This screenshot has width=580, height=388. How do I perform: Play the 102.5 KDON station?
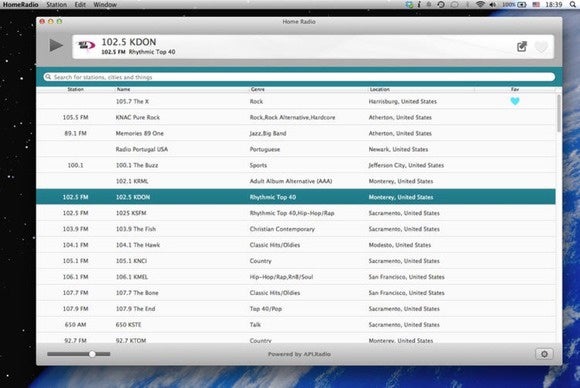[56, 45]
